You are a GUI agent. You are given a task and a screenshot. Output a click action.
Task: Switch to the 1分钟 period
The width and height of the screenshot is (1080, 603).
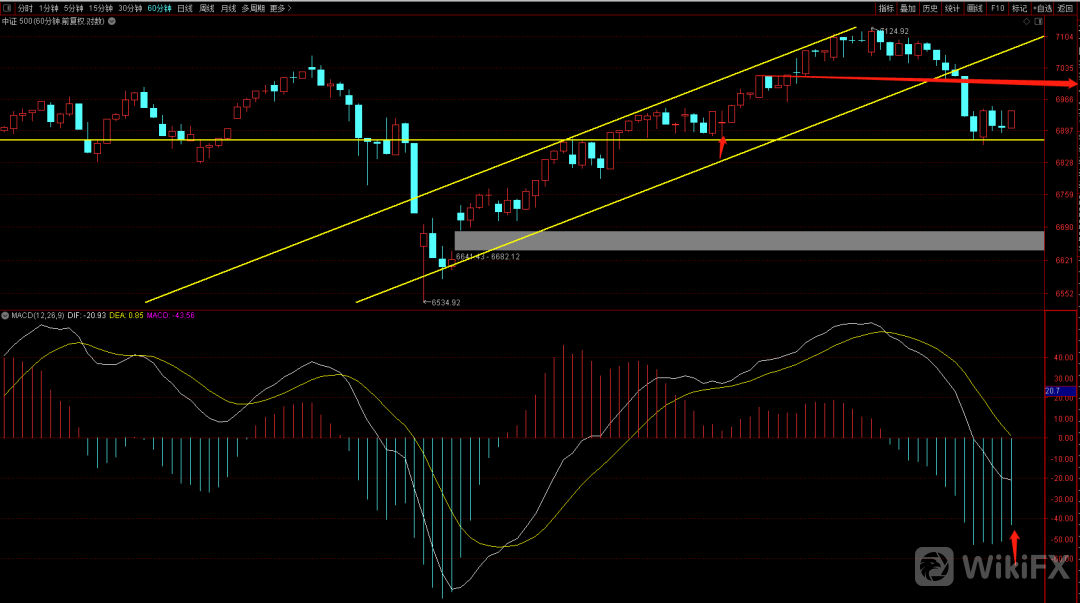49,8
